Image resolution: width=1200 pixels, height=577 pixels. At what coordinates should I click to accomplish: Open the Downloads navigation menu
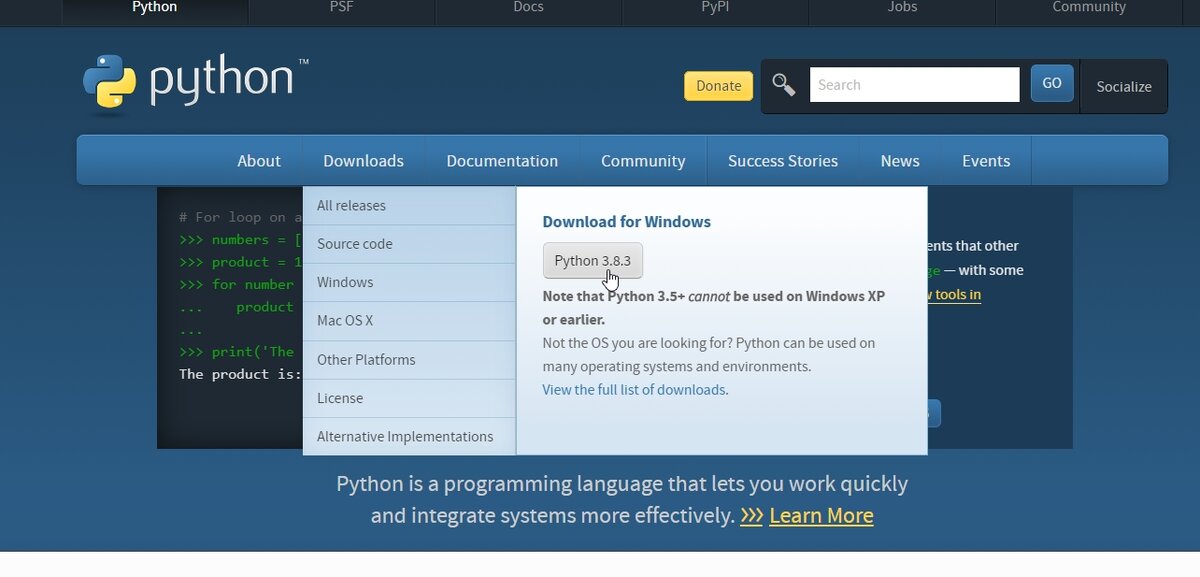coord(363,161)
